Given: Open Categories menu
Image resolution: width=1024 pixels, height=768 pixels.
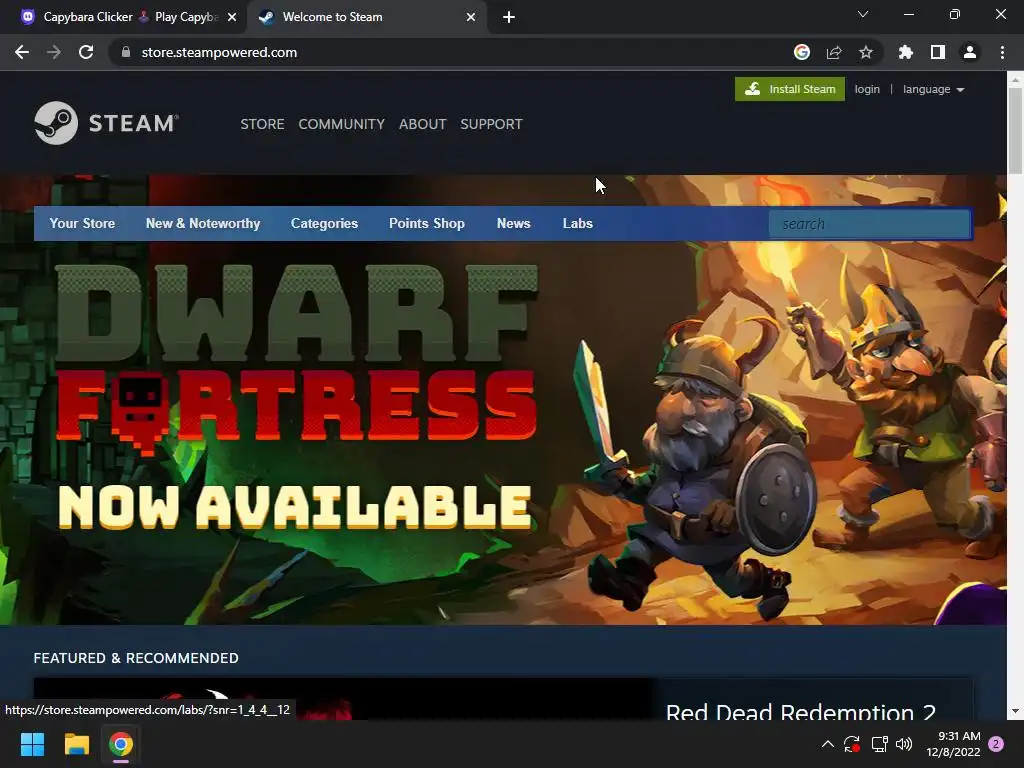Looking at the screenshot, I should click(x=325, y=223).
